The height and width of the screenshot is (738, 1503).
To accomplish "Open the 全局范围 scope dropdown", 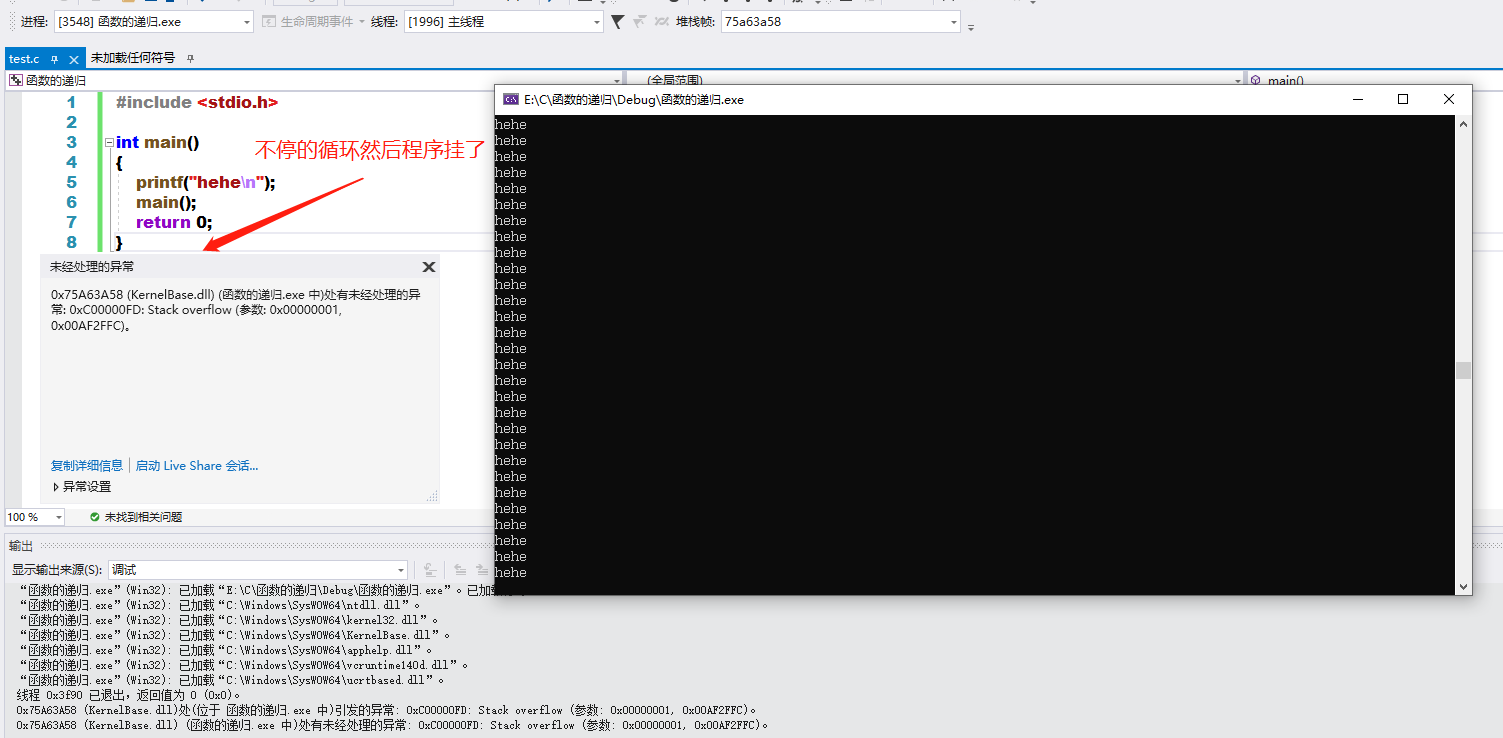I will pos(1238,80).
